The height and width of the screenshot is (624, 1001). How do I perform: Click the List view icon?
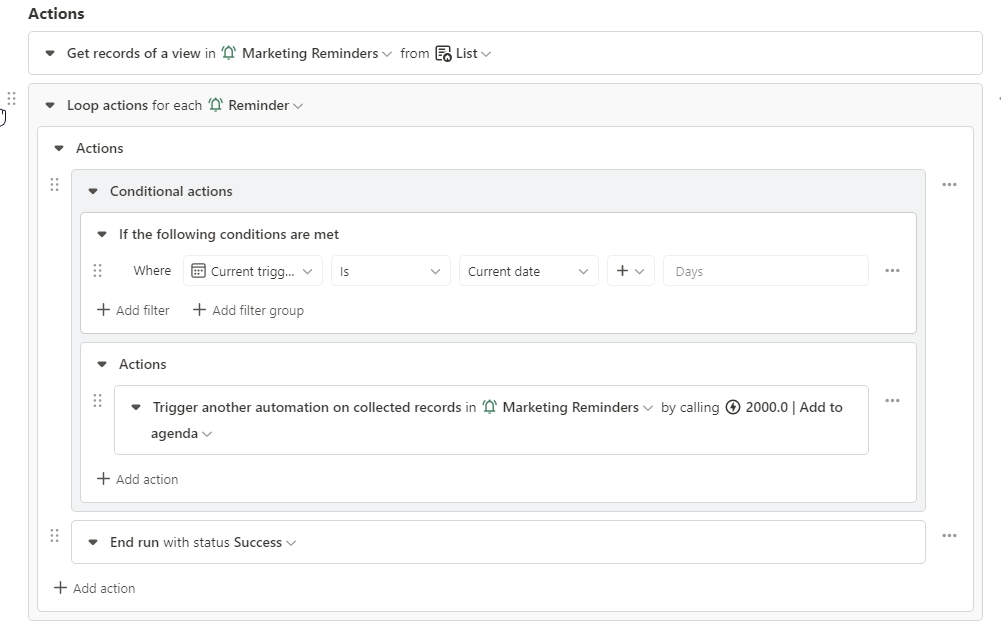(443, 54)
